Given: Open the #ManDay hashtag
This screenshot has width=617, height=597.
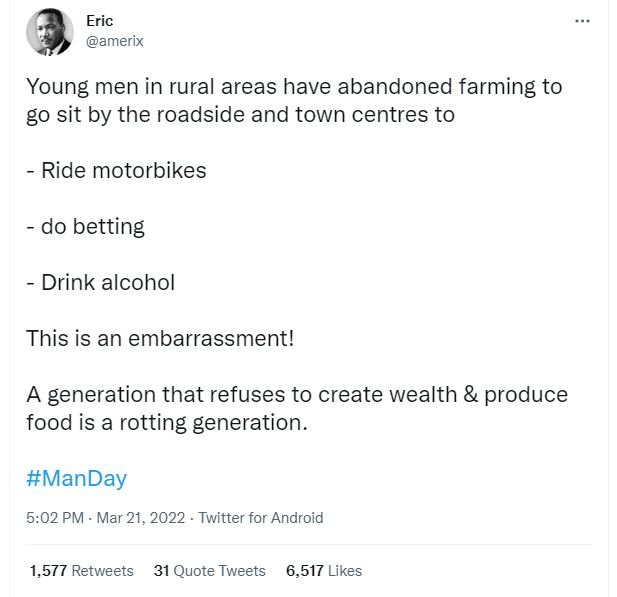Looking at the screenshot, I should 77,478.
